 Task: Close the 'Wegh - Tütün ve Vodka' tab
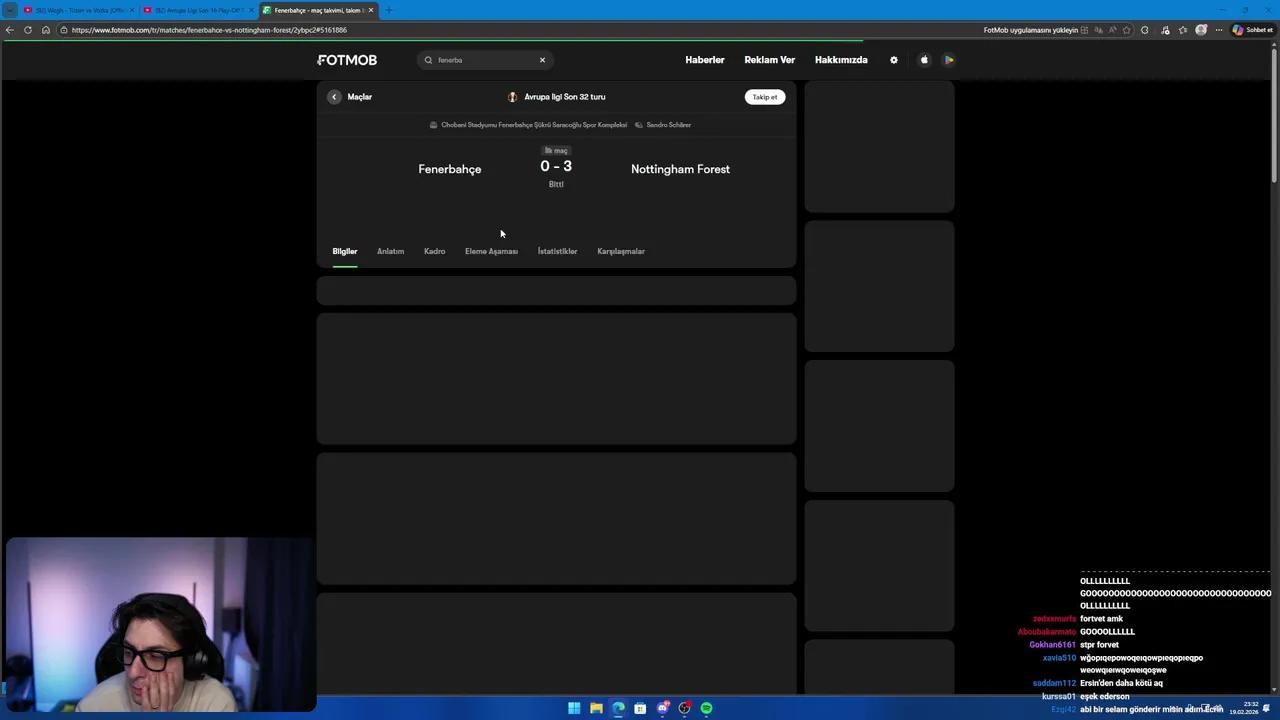[x=131, y=10]
